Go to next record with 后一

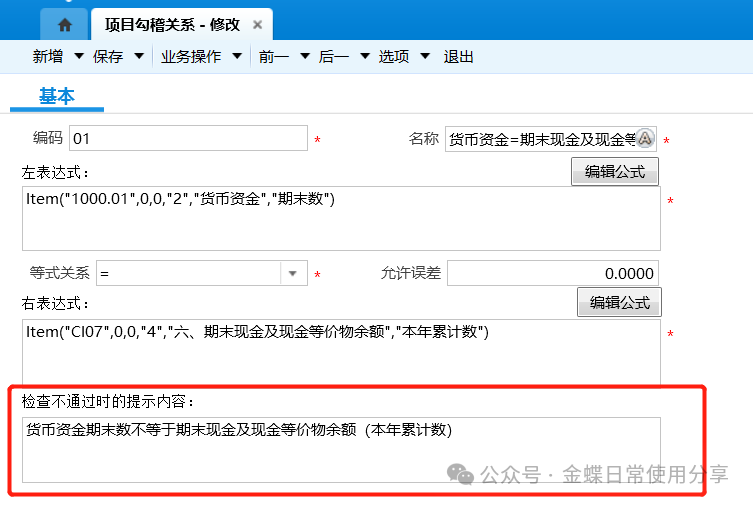333,57
